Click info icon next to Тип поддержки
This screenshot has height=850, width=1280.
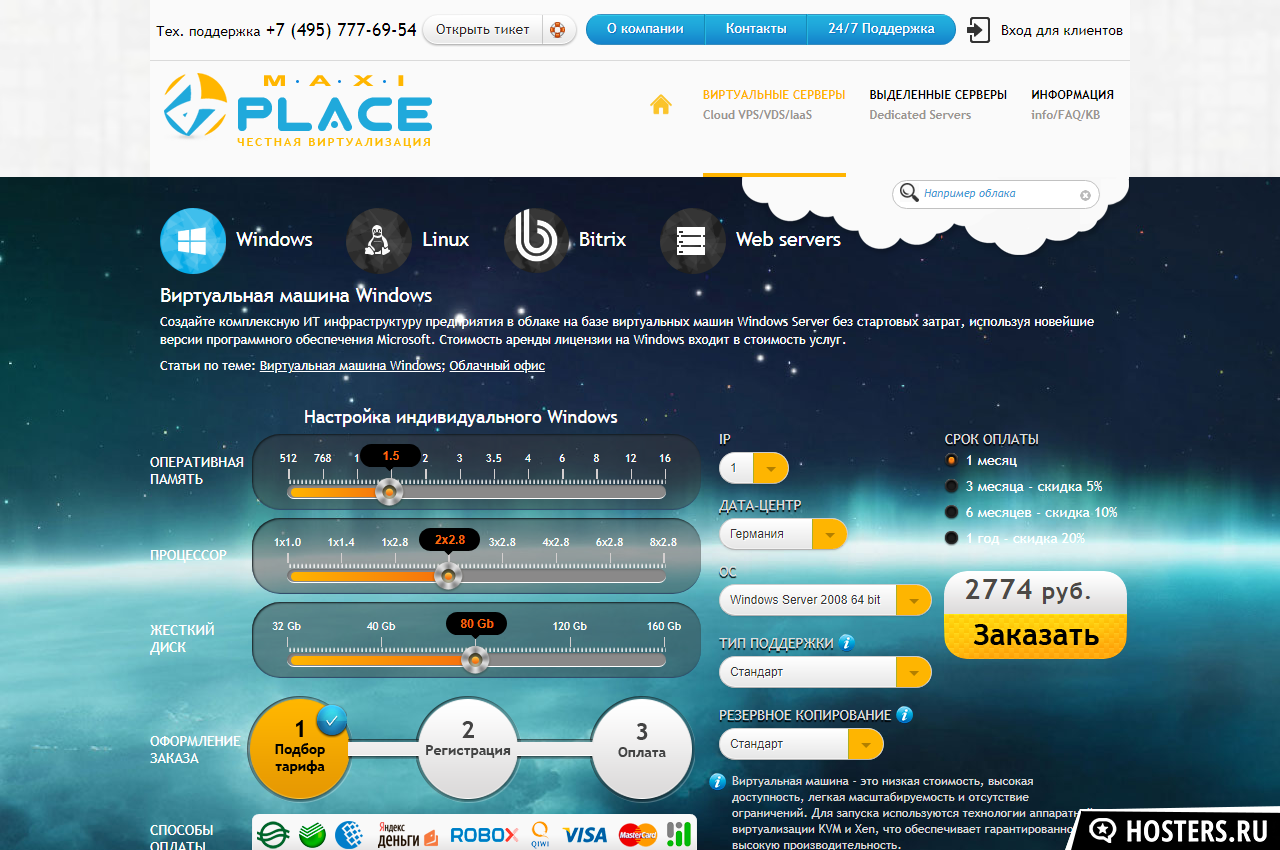pyautogui.click(x=847, y=642)
